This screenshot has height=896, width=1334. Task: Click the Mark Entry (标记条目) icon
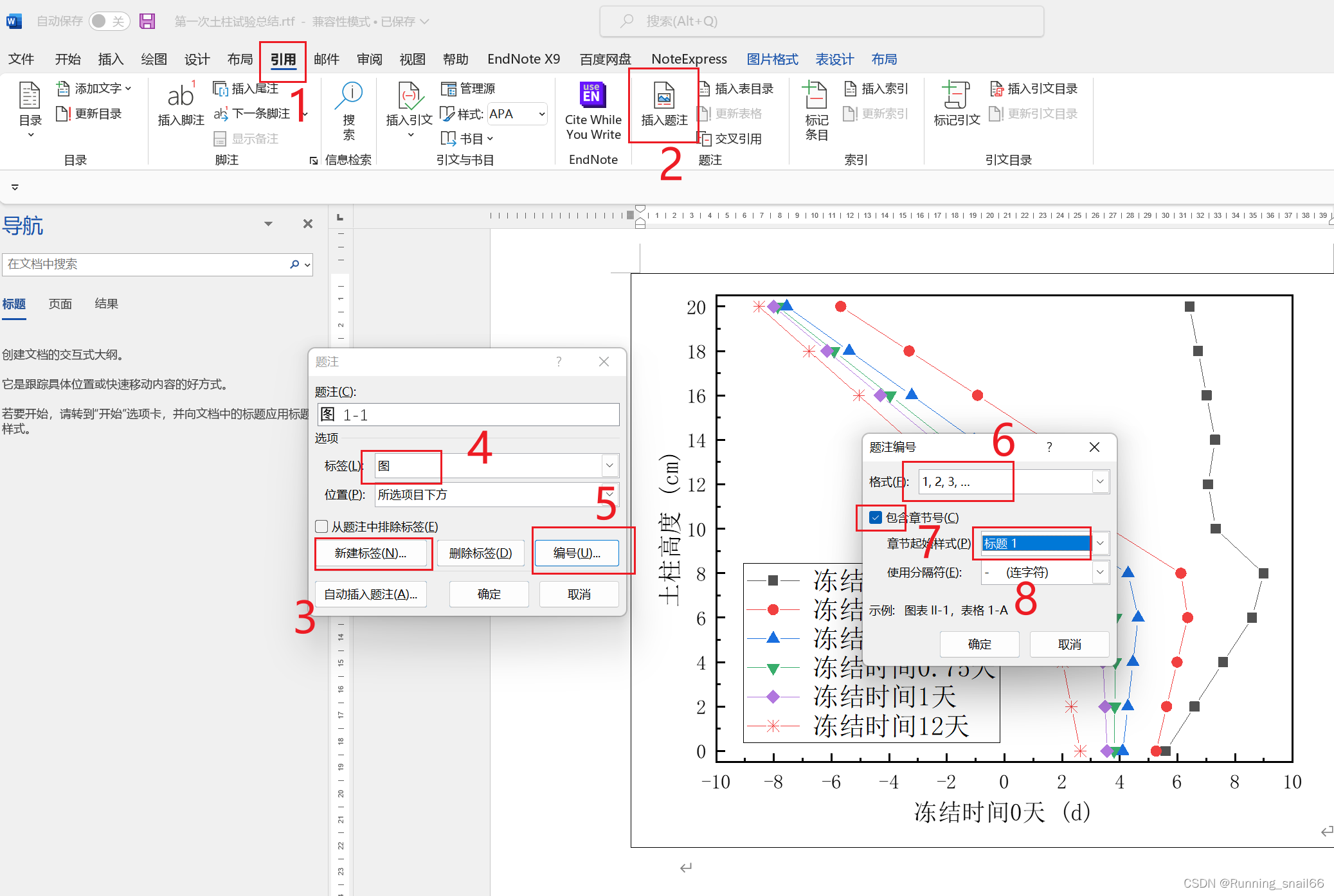pyautogui.click(x=816, y=96)
